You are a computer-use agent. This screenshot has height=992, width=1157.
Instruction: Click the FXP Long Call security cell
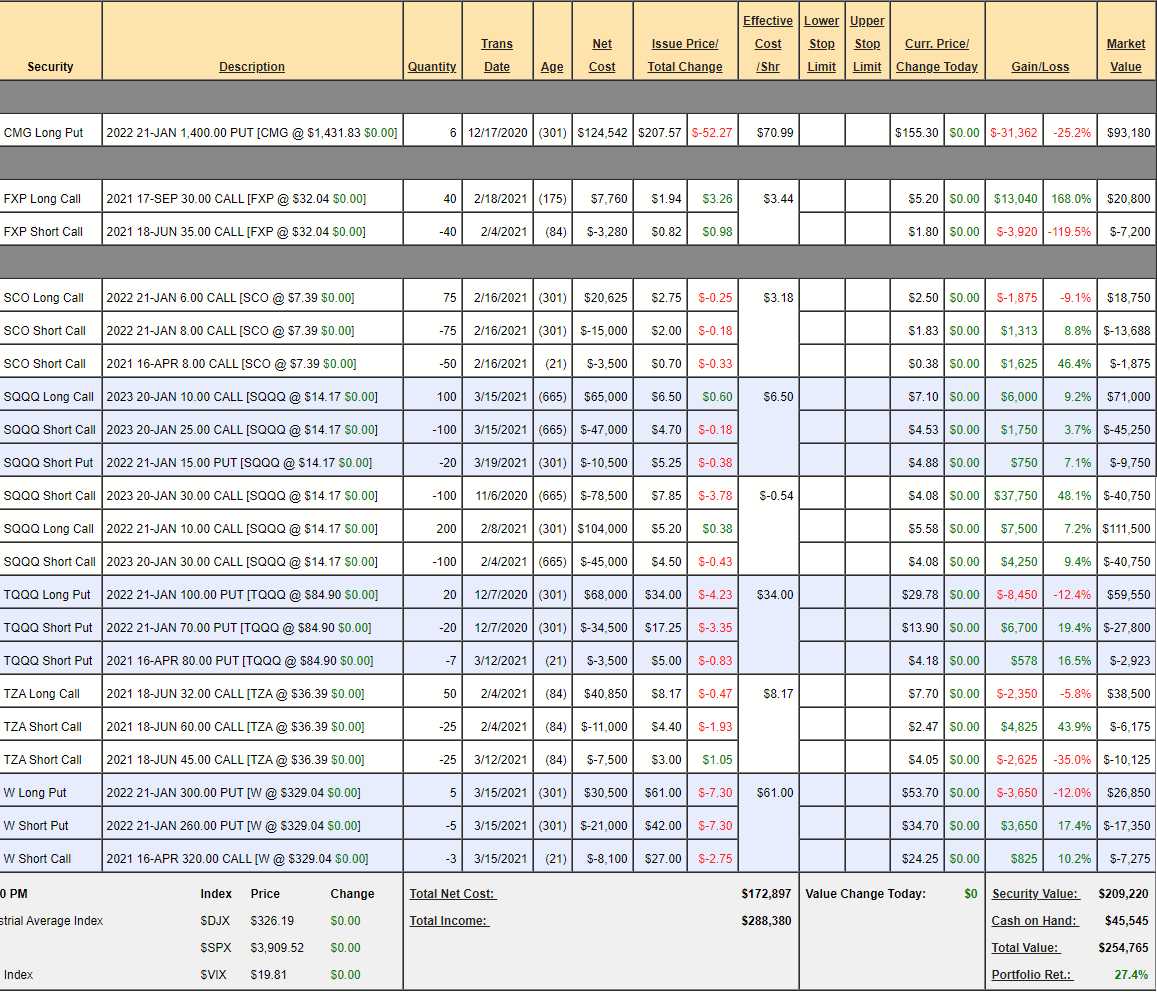pyautogui.click(x=42, y=199)
